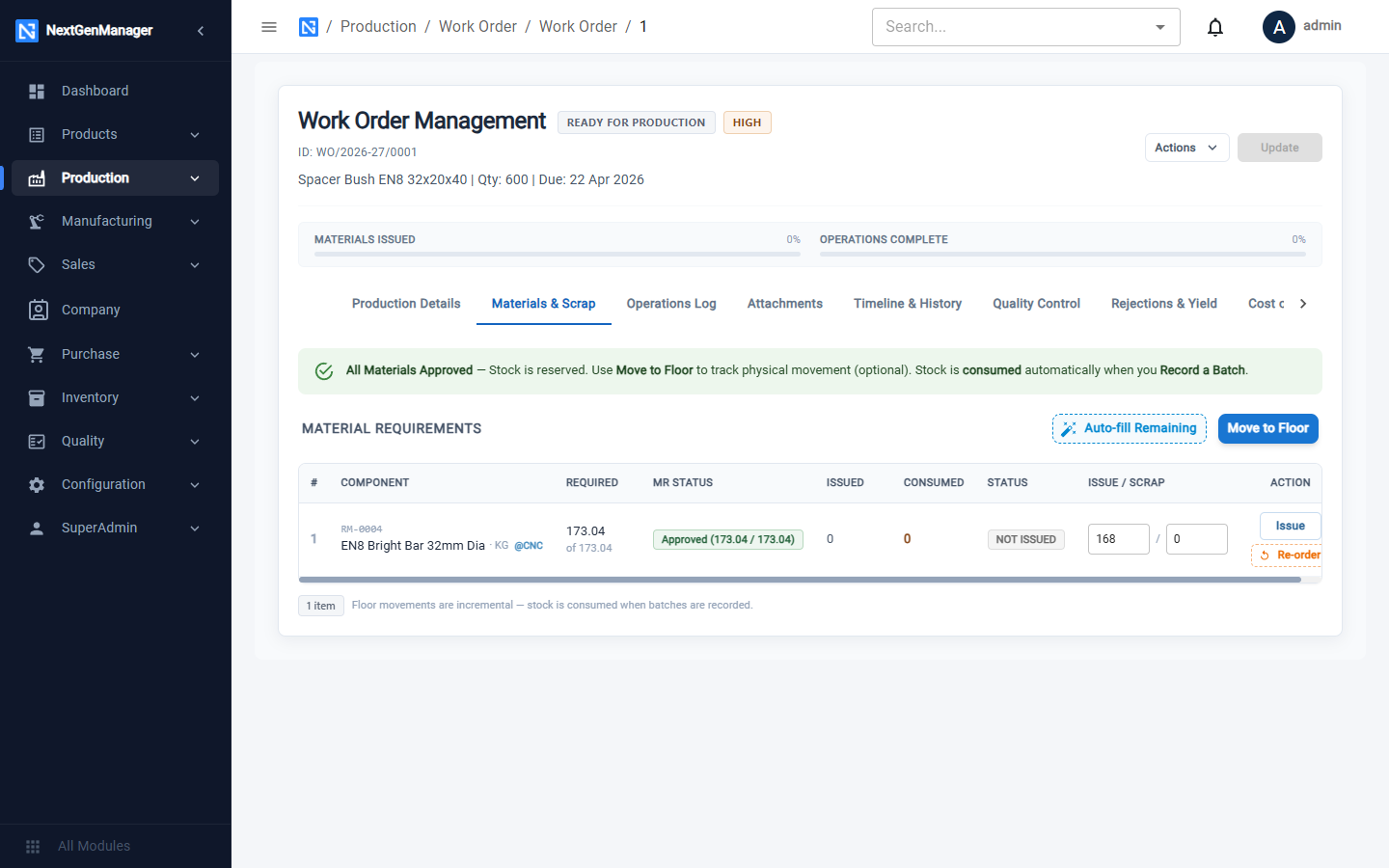Click the issue quantity field showing 168
The height and width of the screenshot is (868, 1389).
[x=1119, y=539]
